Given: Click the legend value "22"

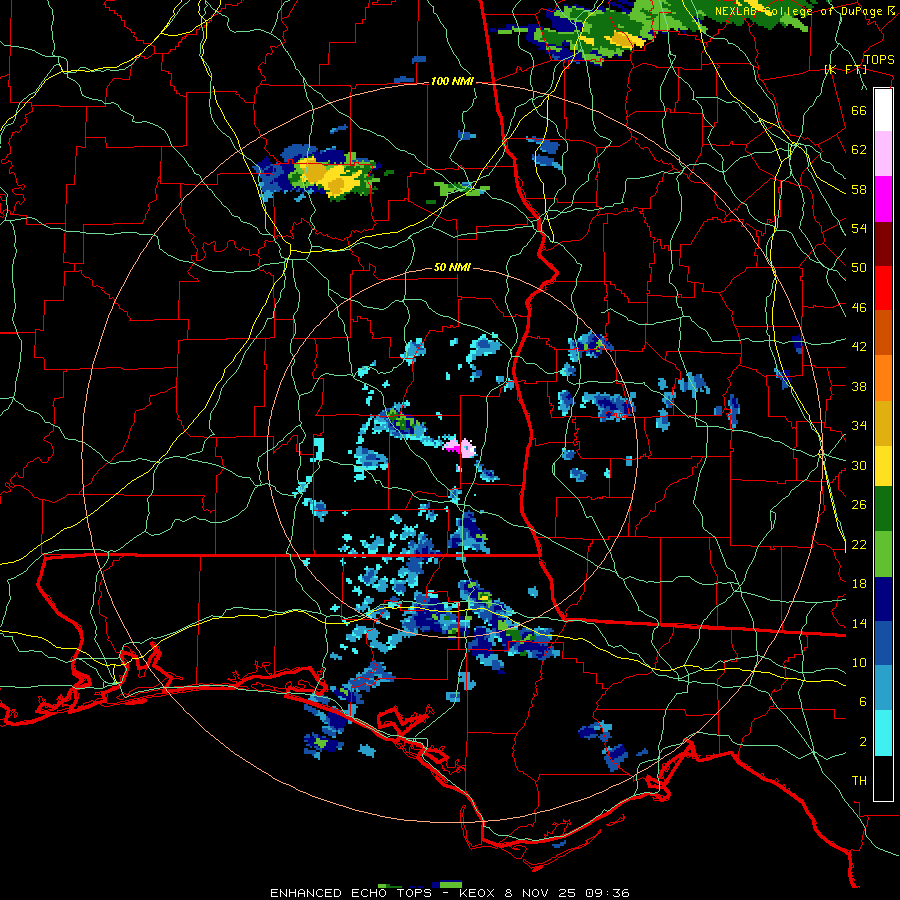Looking at the screenshot, I should pyautogui.click(x=859, y=544).
